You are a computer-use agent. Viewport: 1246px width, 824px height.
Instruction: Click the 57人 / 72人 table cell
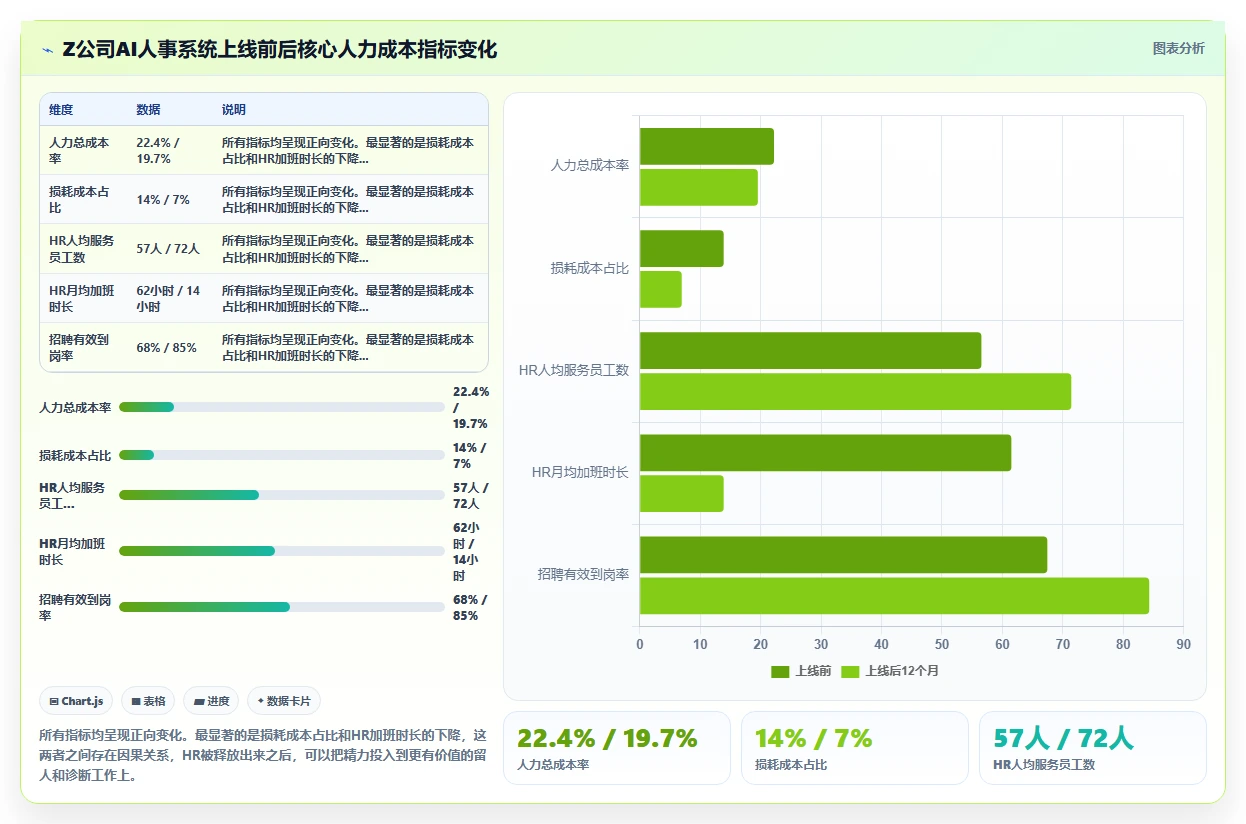[x=171, y=249]
